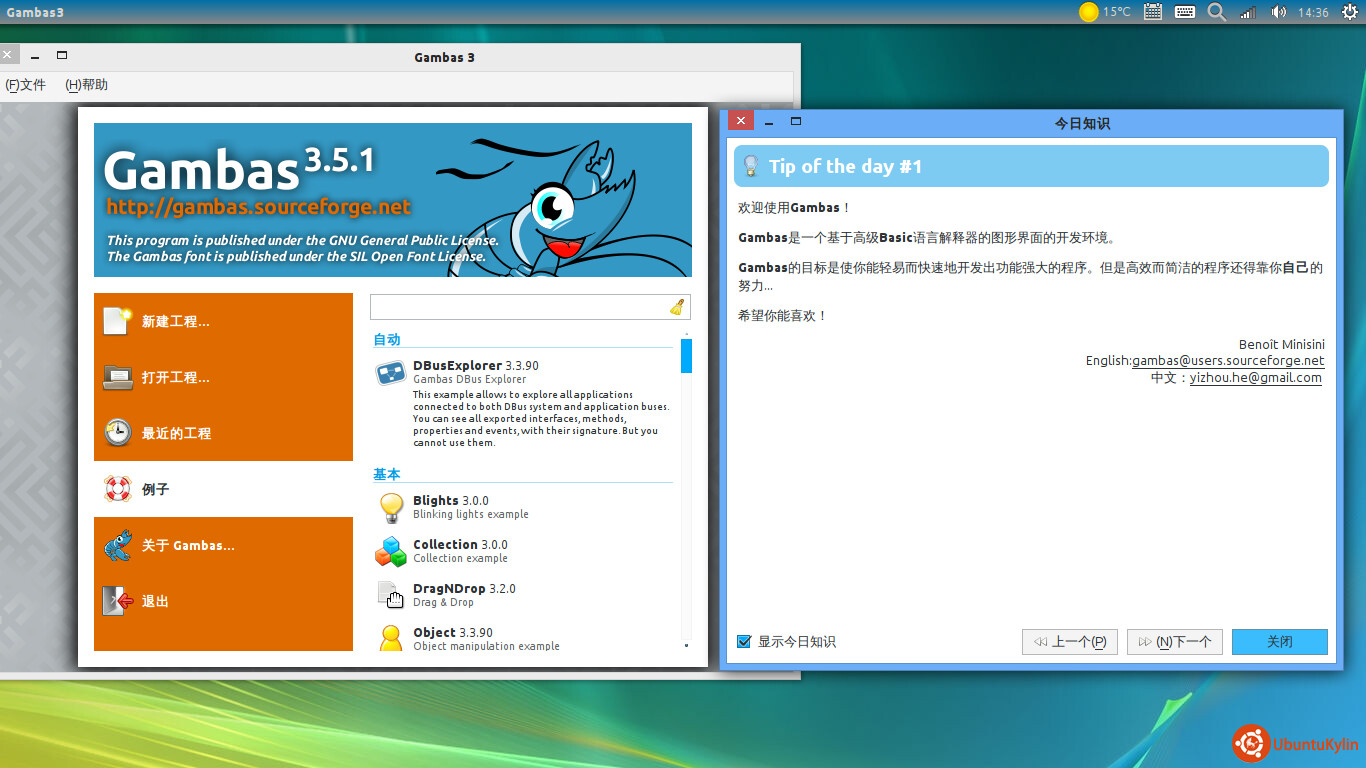Click the About Gambas shrimp icon
The width and height of the screenshot is (1366, 768).
click(x=118, y=545)
